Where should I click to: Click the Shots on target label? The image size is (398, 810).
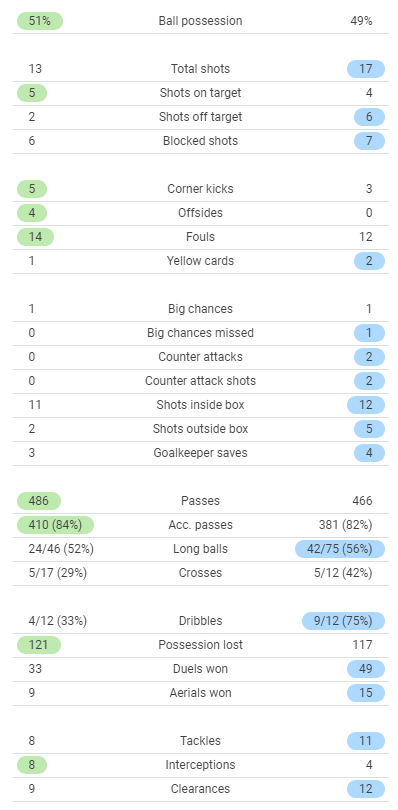(201, 93)
